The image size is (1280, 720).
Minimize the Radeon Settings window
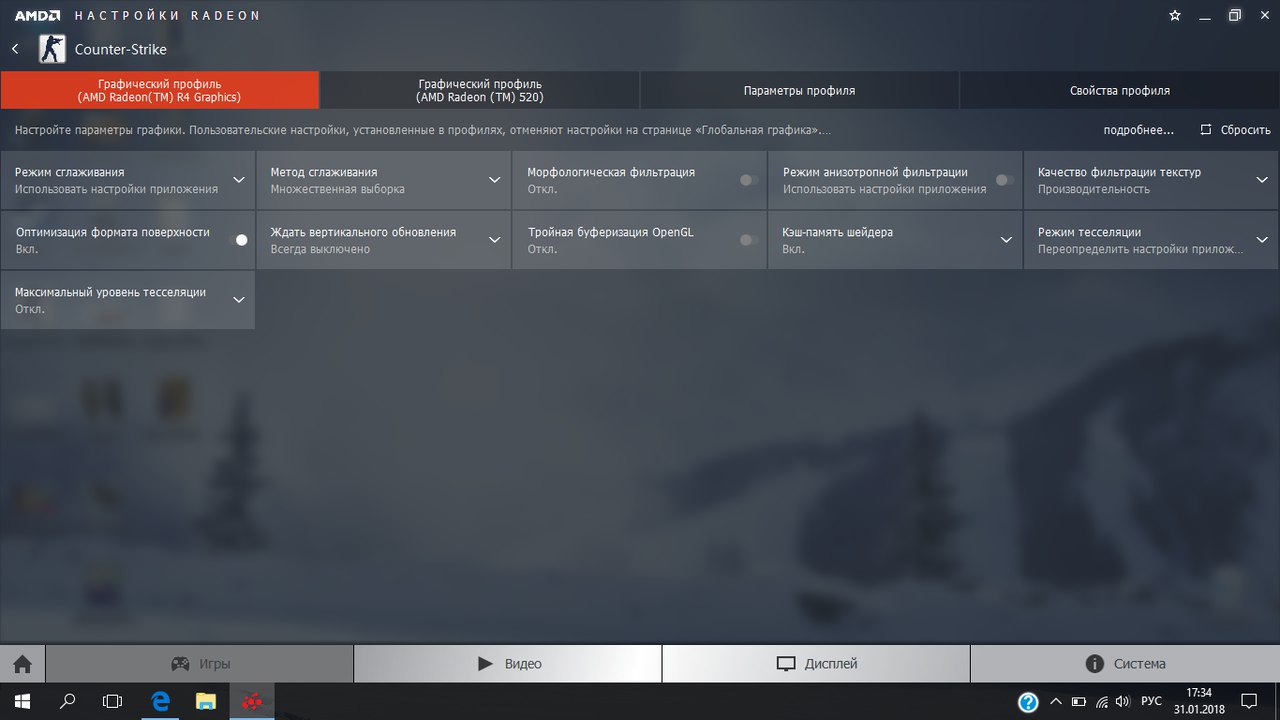pos(1206,15)
